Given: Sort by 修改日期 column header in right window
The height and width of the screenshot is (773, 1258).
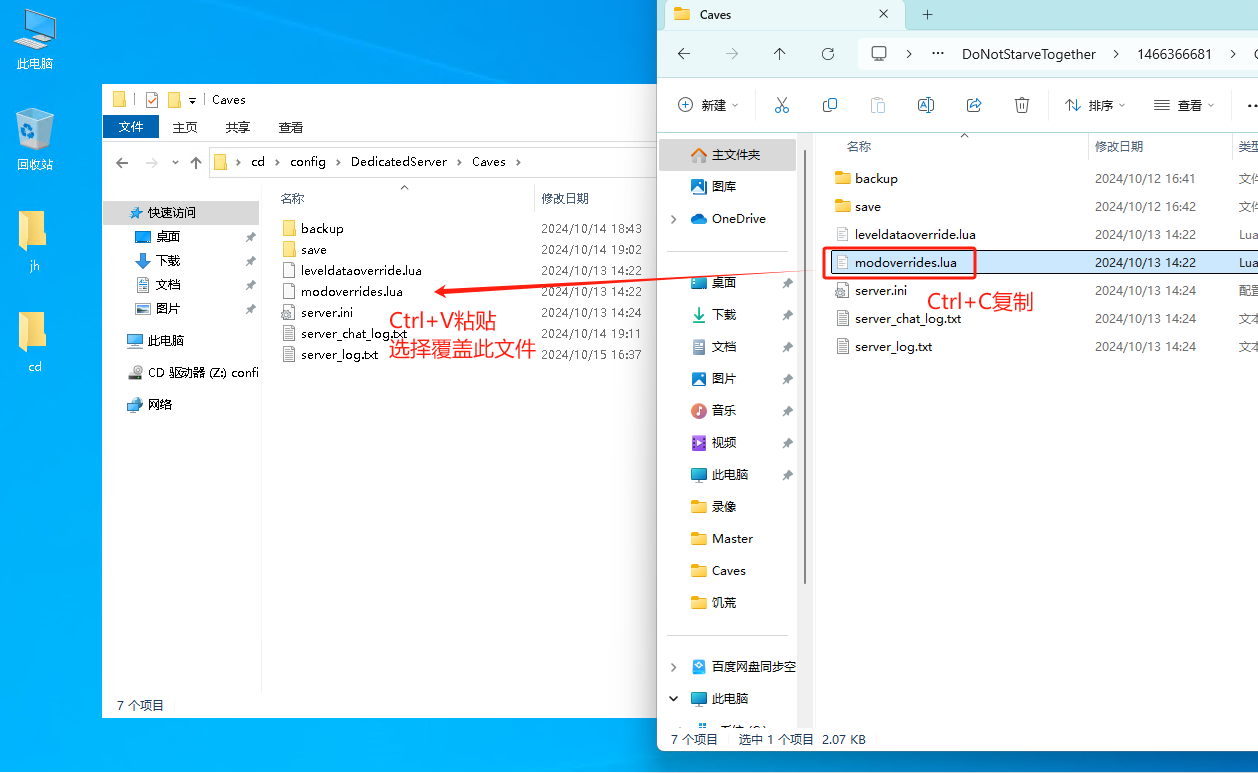Looking at the screenshot, I should pyautogui.click(x=1119, y=147).
